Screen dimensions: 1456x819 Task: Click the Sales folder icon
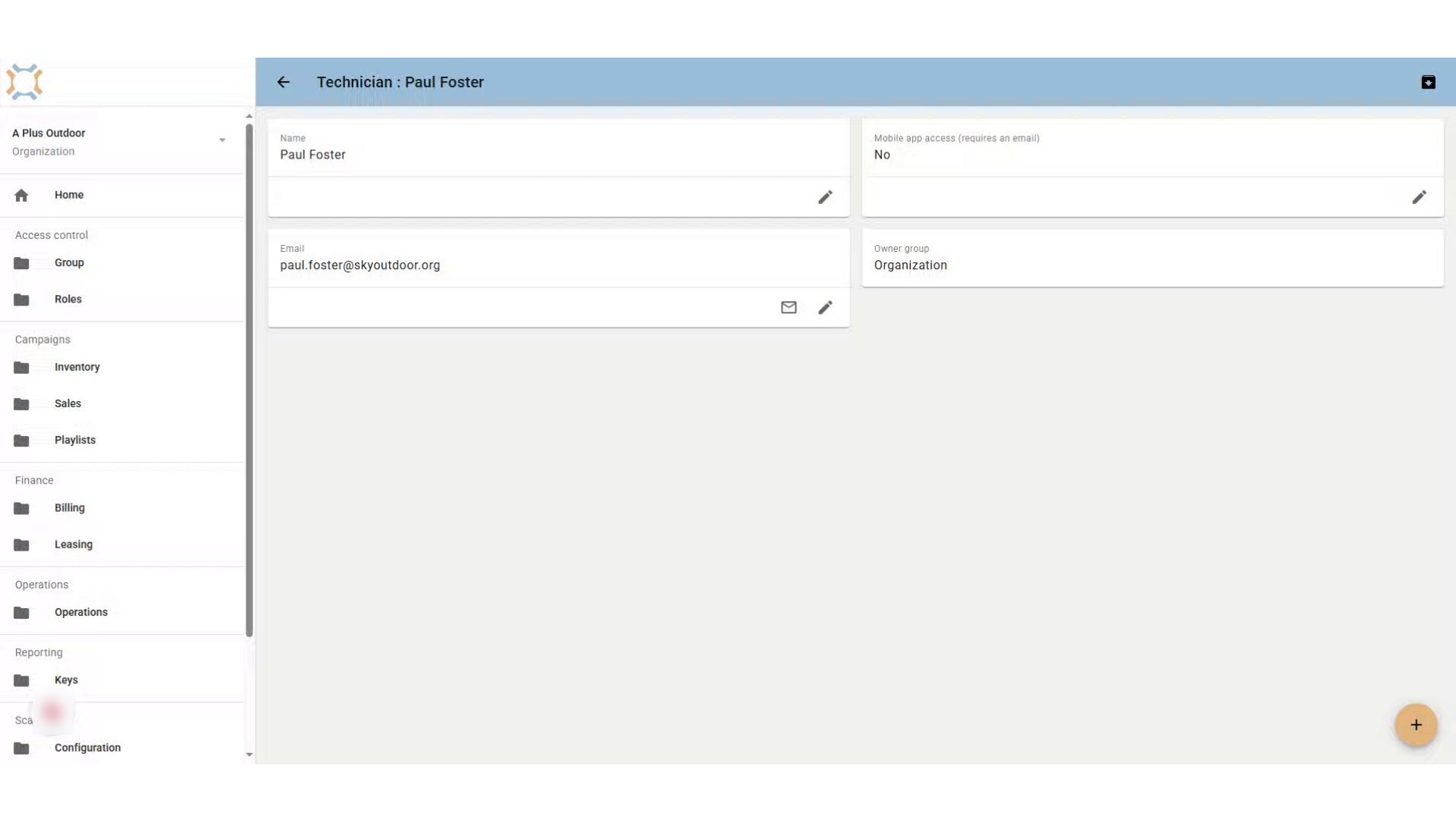pos(21,404)
